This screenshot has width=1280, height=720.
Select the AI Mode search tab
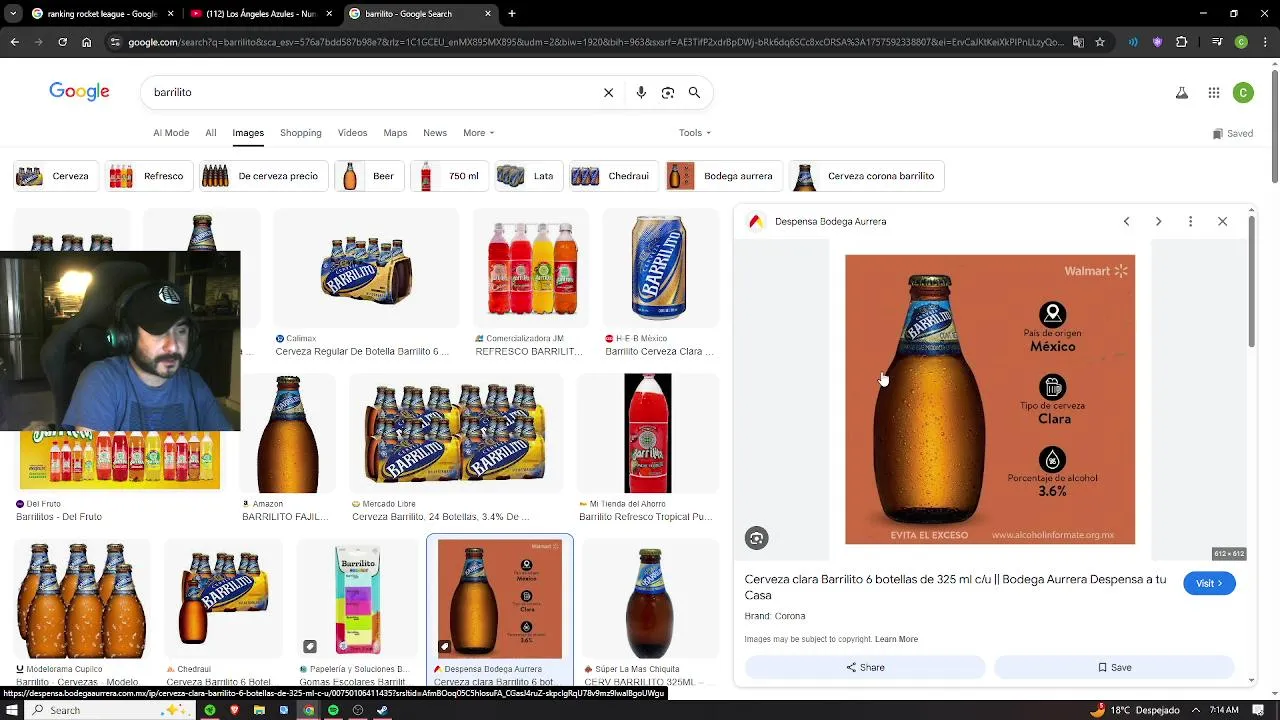coord(171,133)
